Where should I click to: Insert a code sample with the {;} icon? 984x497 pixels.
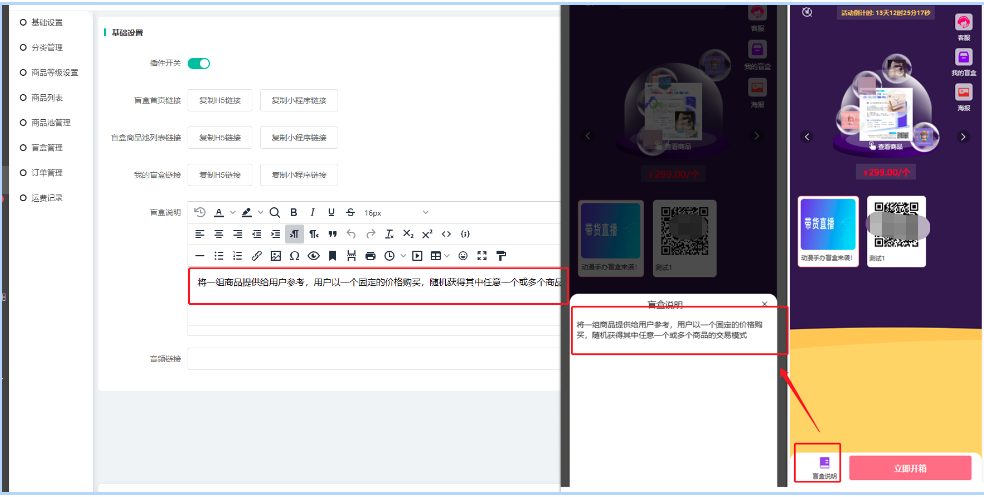coord(465,234)
